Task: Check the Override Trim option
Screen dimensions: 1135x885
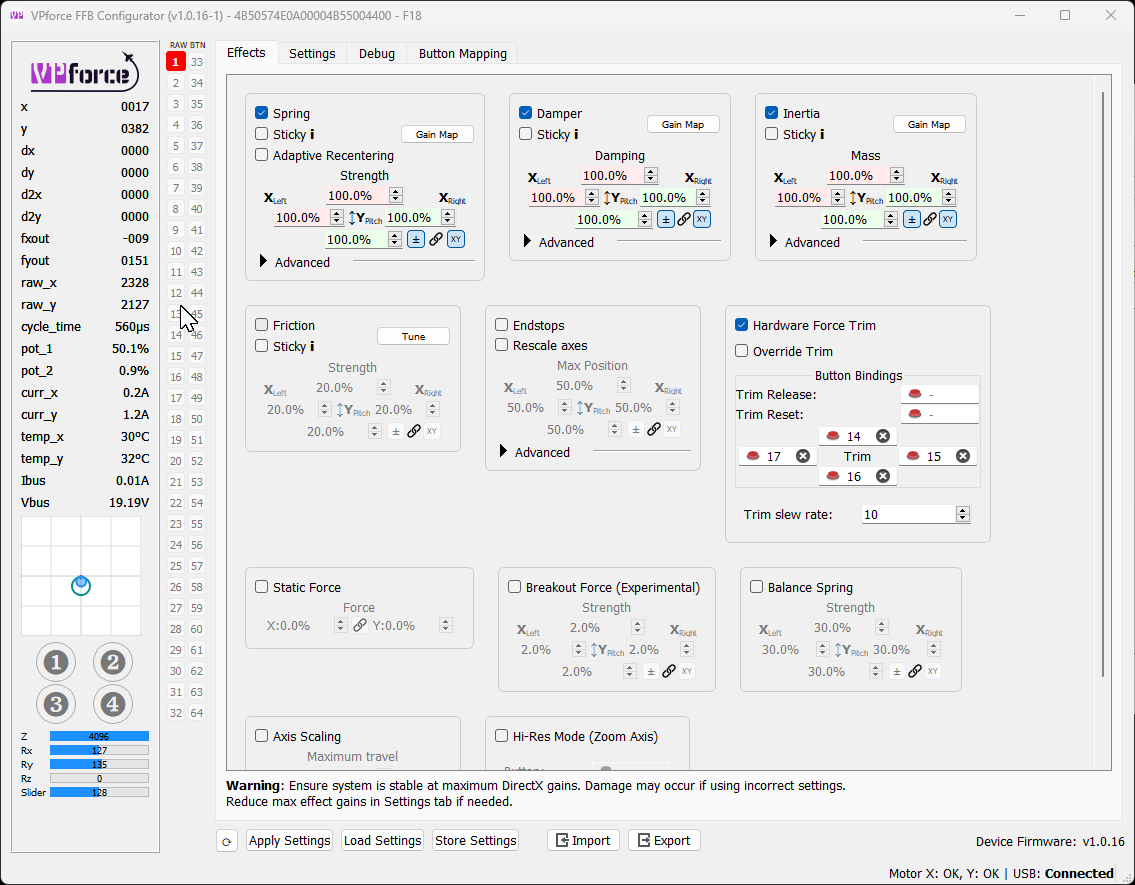Action: click(x=742, y=351)
